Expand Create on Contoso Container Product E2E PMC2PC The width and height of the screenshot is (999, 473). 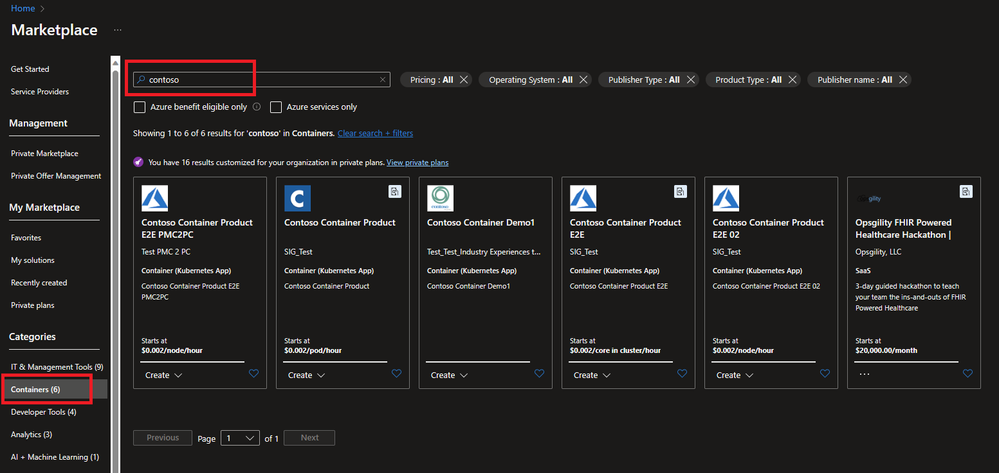click(164, 375)
